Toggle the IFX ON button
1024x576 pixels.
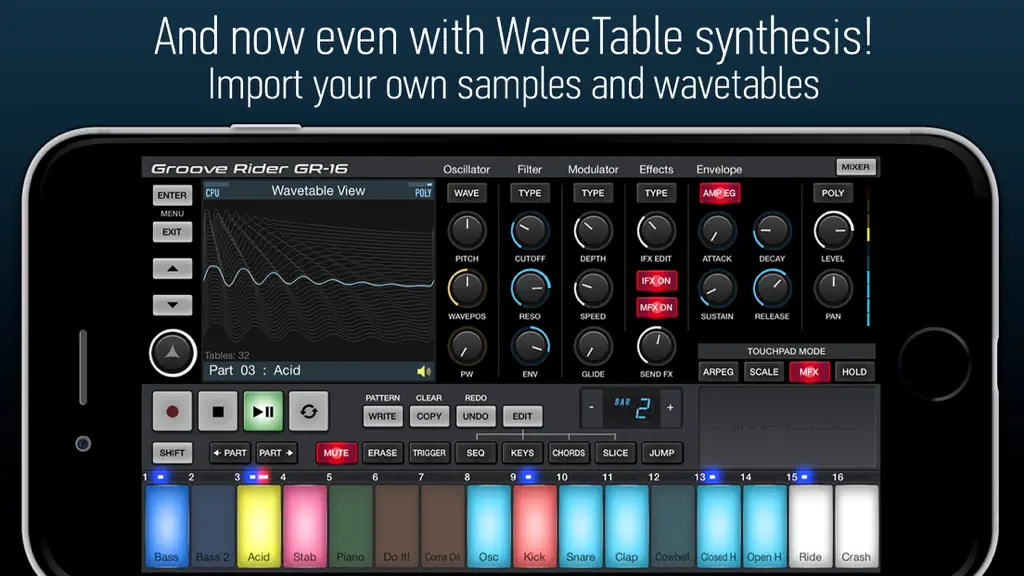(656, 281)
